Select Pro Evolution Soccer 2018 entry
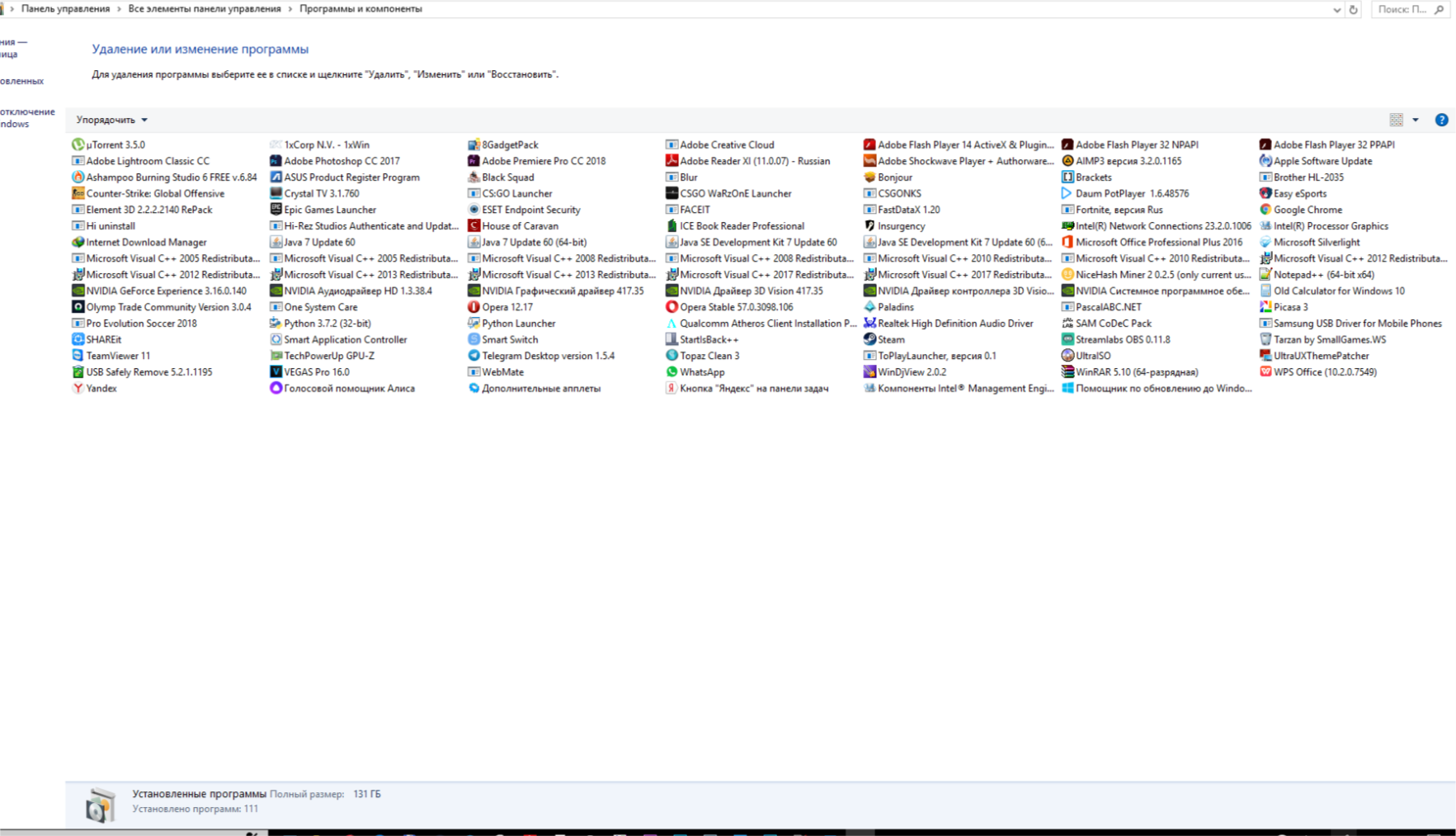 pyautogui.click(x=135, y=324)
